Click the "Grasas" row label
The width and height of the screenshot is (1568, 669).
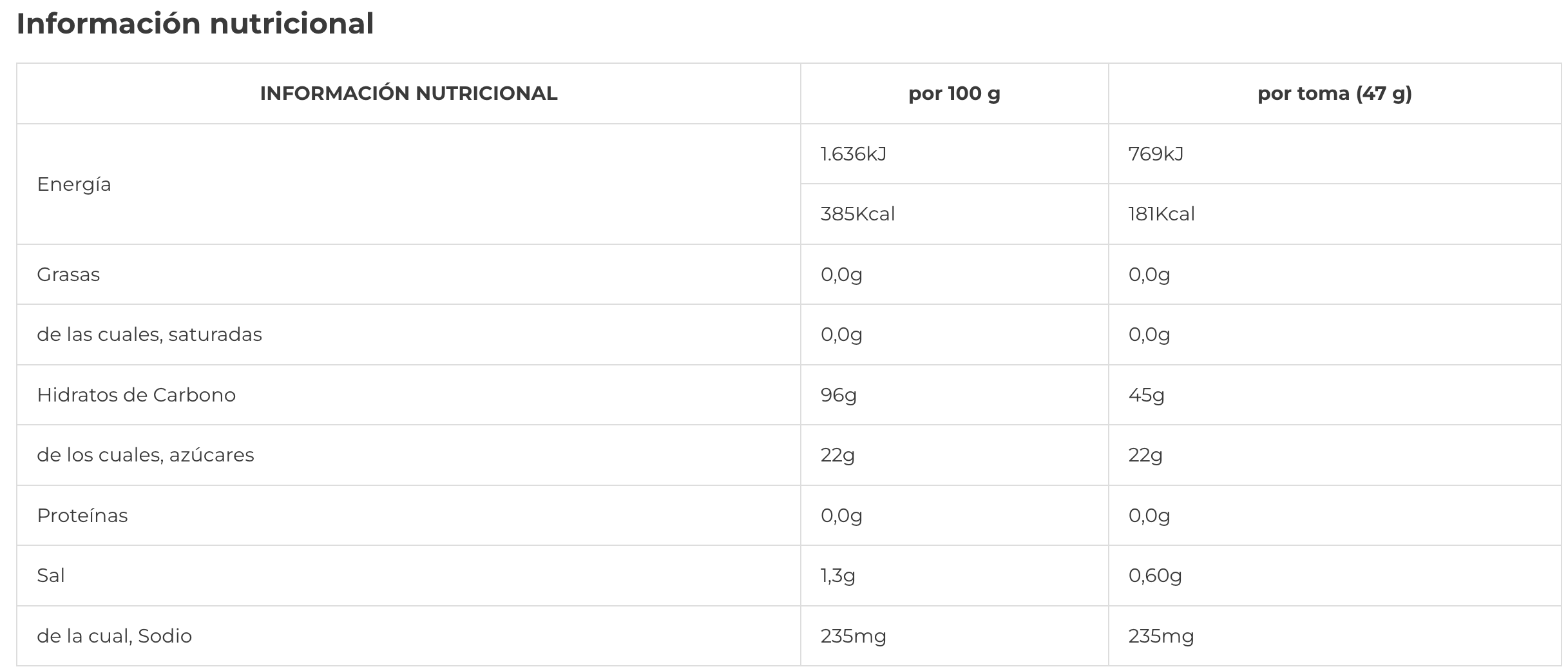68,275
